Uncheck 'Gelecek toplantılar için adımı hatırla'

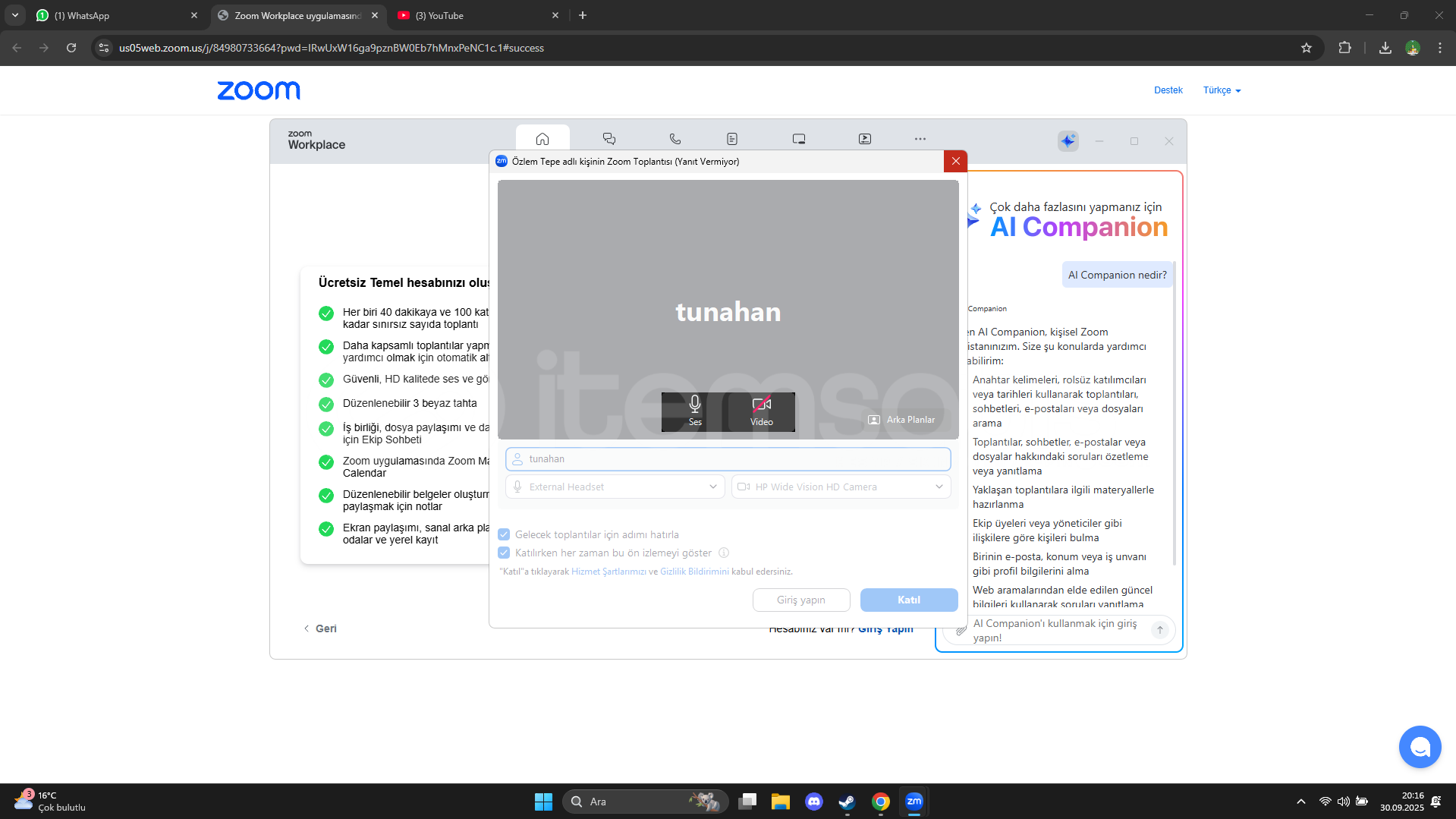[x=504, y=535]
